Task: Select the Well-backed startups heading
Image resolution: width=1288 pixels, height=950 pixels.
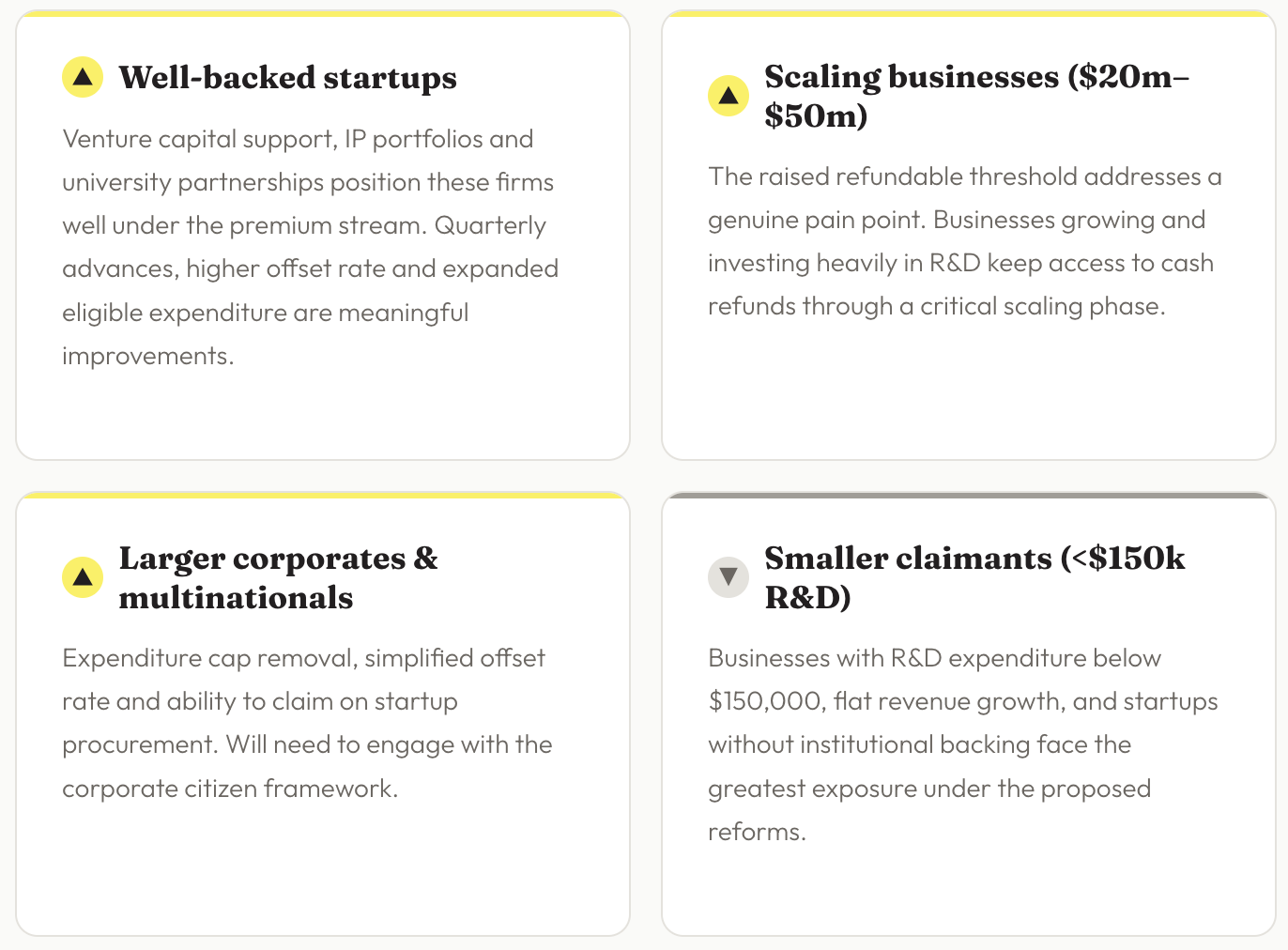Action: [287, 78]
